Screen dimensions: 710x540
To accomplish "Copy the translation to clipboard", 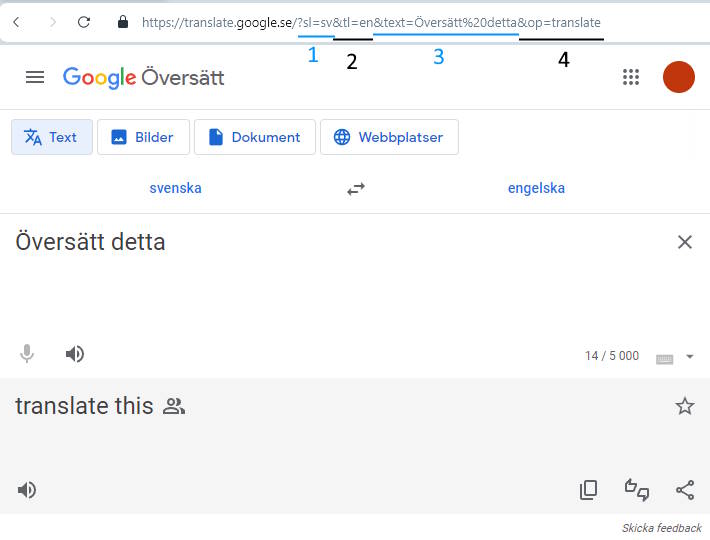I will [589, 490].
